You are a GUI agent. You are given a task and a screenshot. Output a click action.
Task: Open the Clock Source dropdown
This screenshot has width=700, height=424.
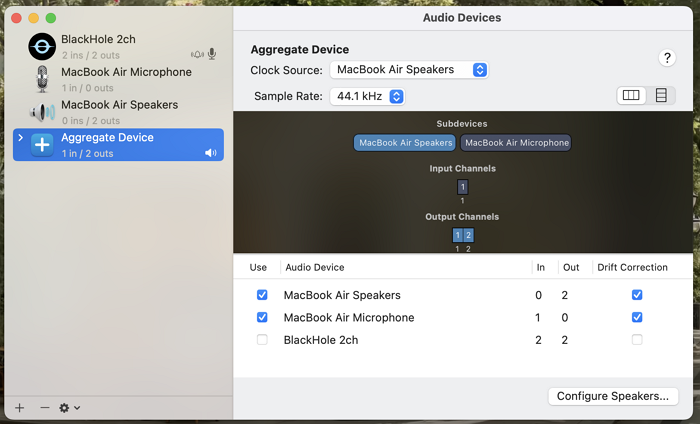[x=409, y=70]
